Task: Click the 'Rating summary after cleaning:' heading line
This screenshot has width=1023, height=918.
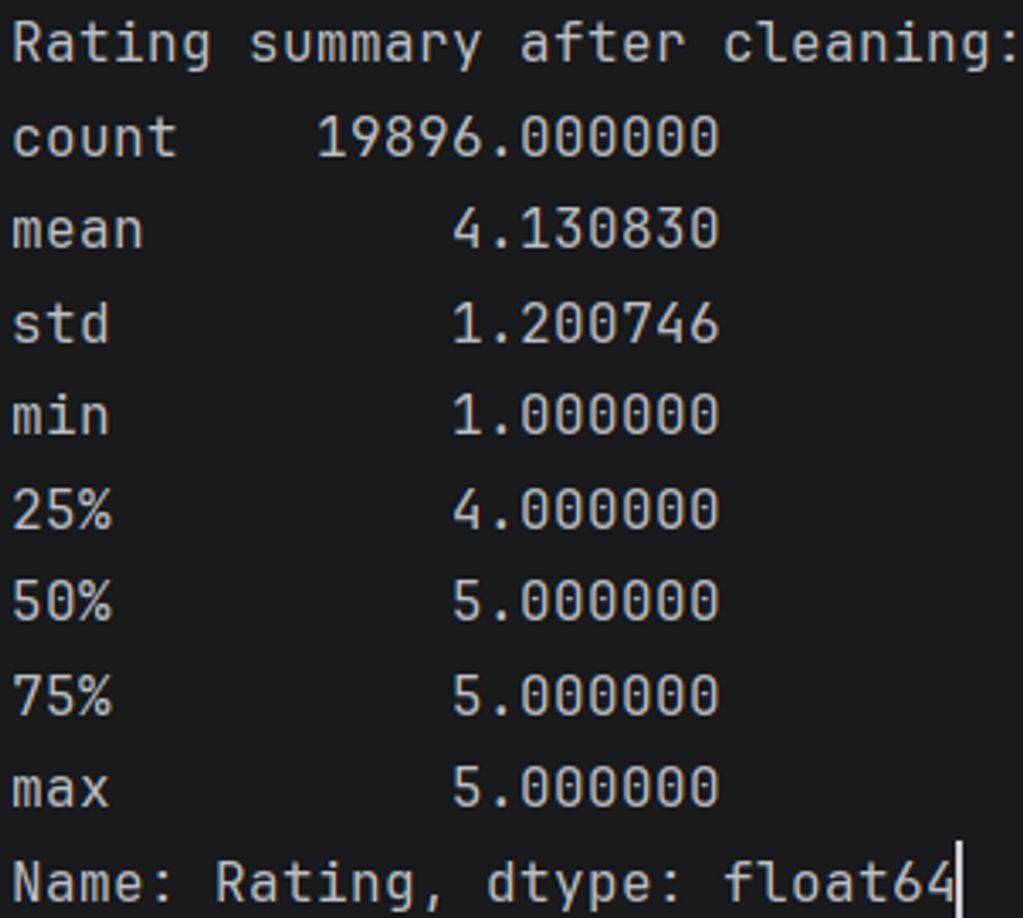Action: tap(515, 45)
